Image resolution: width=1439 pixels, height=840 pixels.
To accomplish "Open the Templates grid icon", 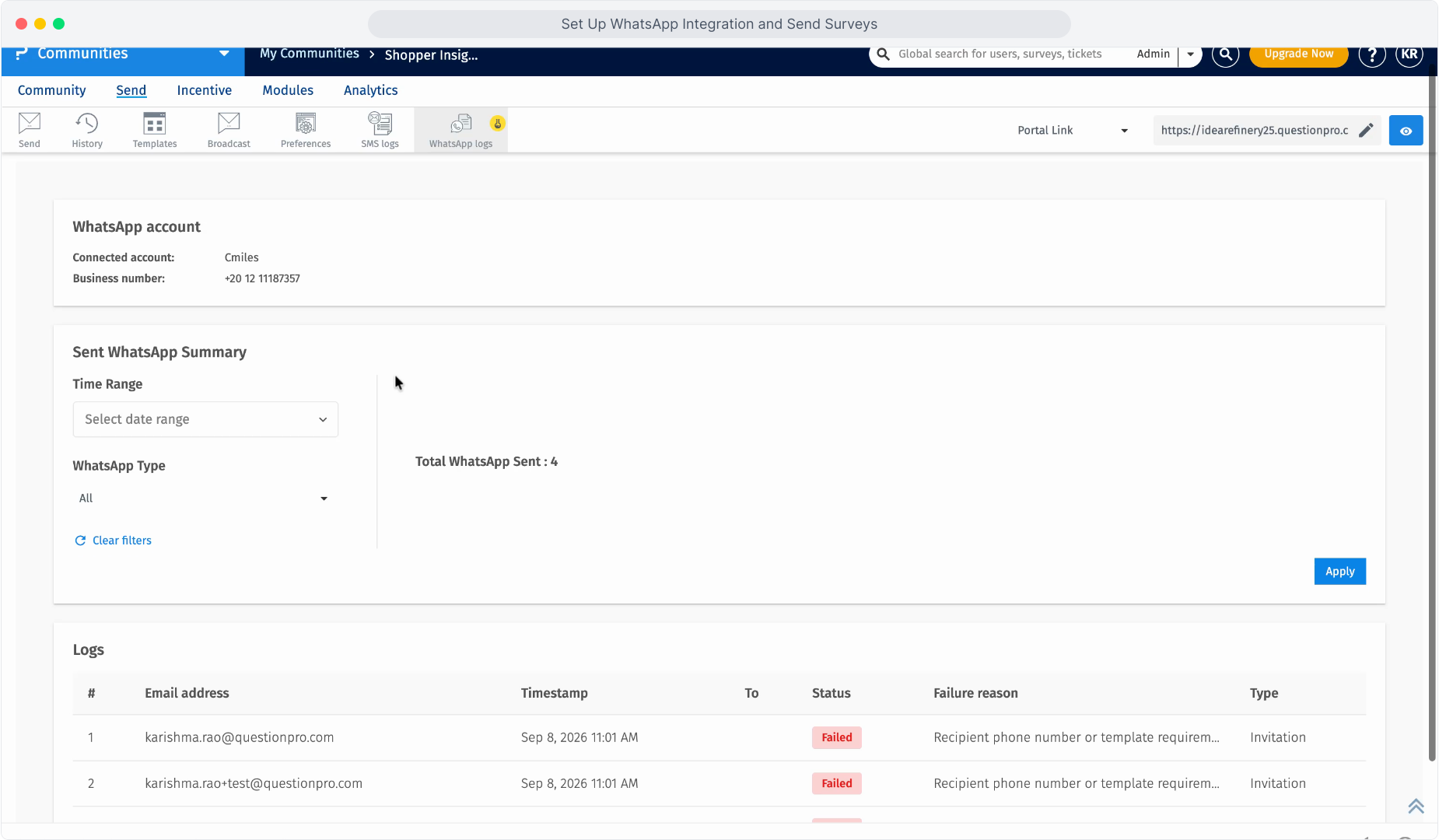I will (155, 130).
